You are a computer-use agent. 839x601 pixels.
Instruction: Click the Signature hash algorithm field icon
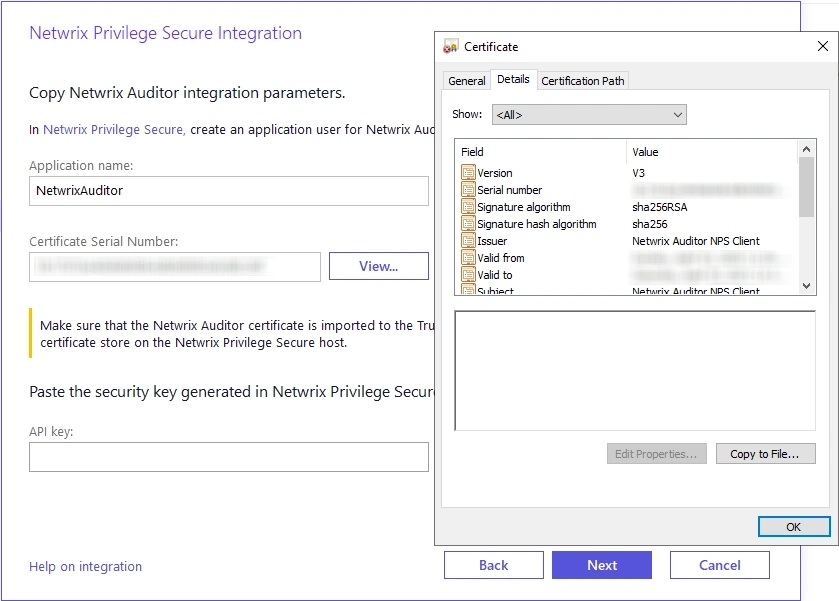(469, 223)
